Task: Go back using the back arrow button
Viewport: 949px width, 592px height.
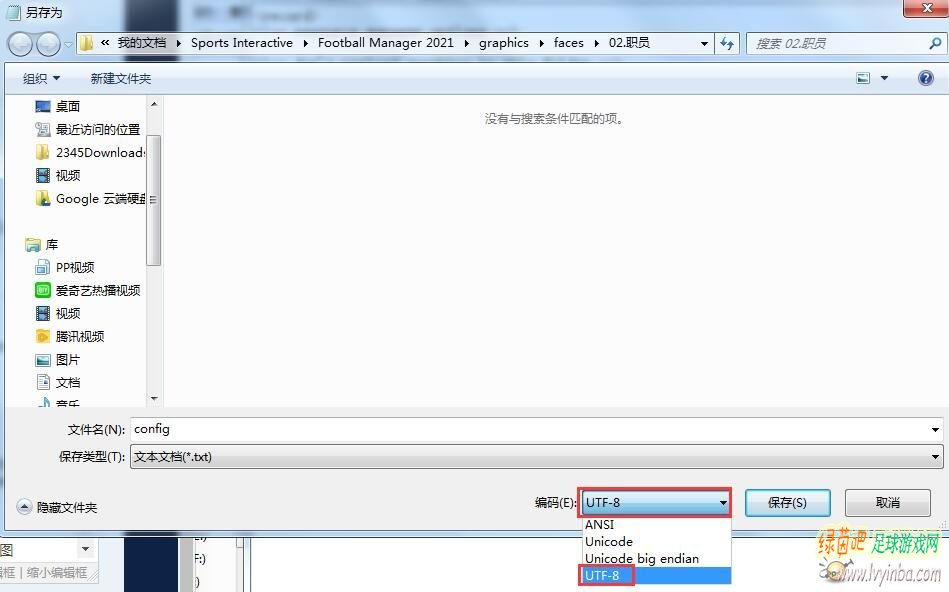Action: (x=20, y=44)
